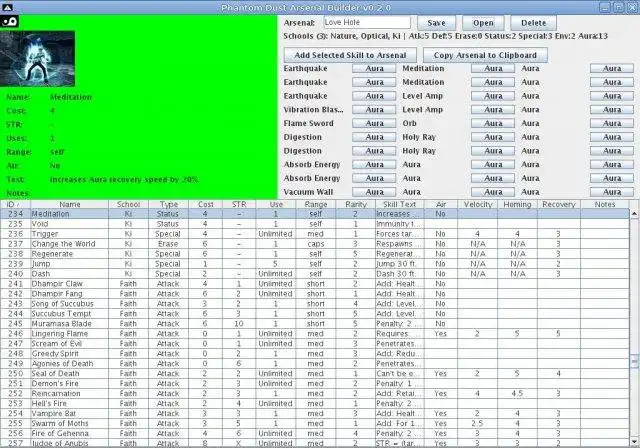Click the Vacuum Wall arsenal slot label
This screenshot has height=448, width=640.
pos(308,192)
